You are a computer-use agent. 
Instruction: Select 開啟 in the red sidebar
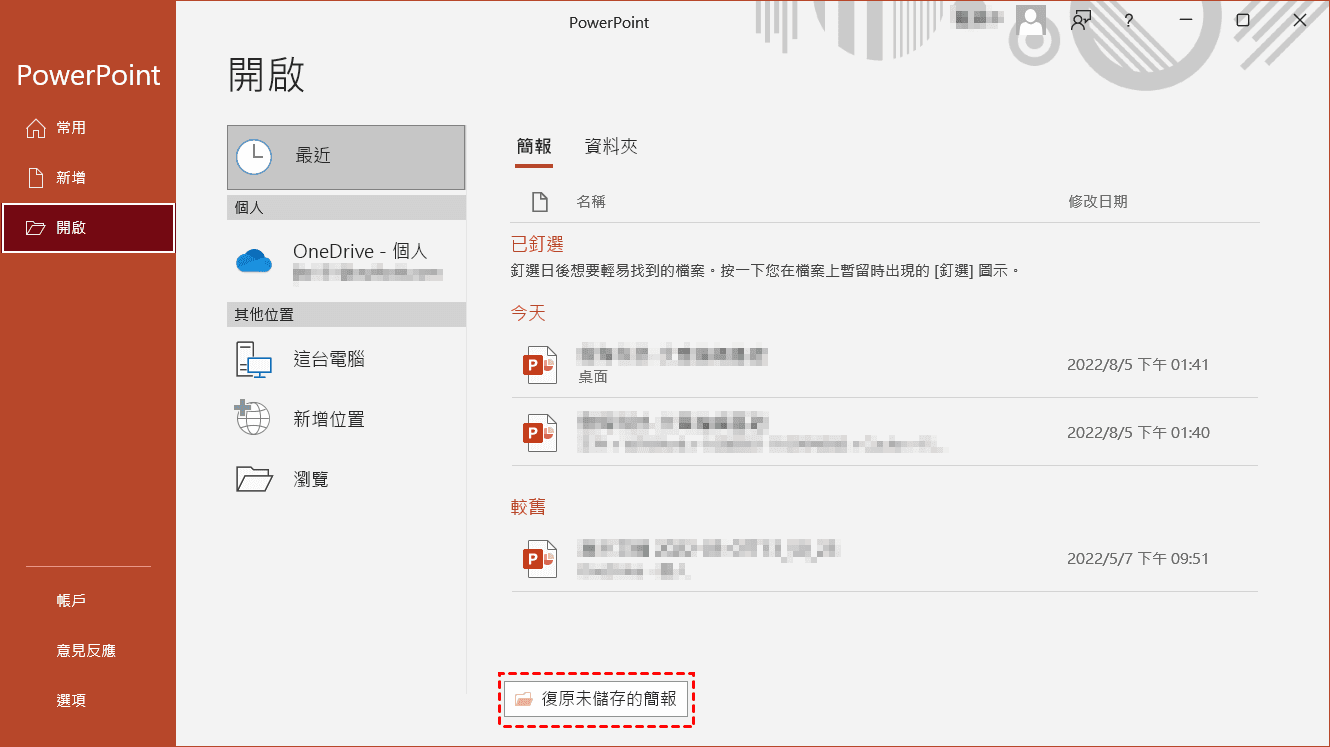click(88, 228)
